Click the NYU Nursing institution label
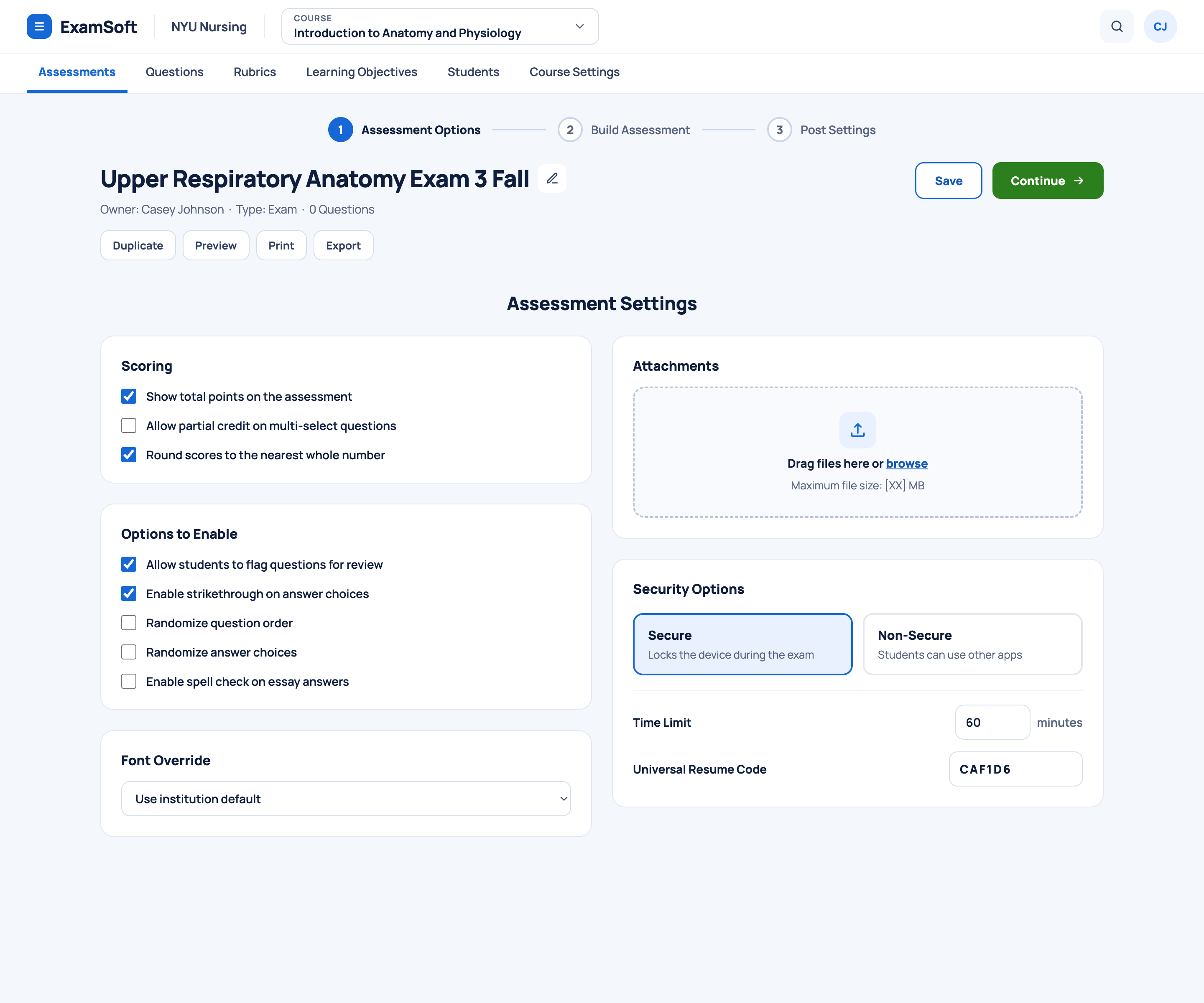The height and width of the screenshot is (1003, 1204). tap(209, 27)
